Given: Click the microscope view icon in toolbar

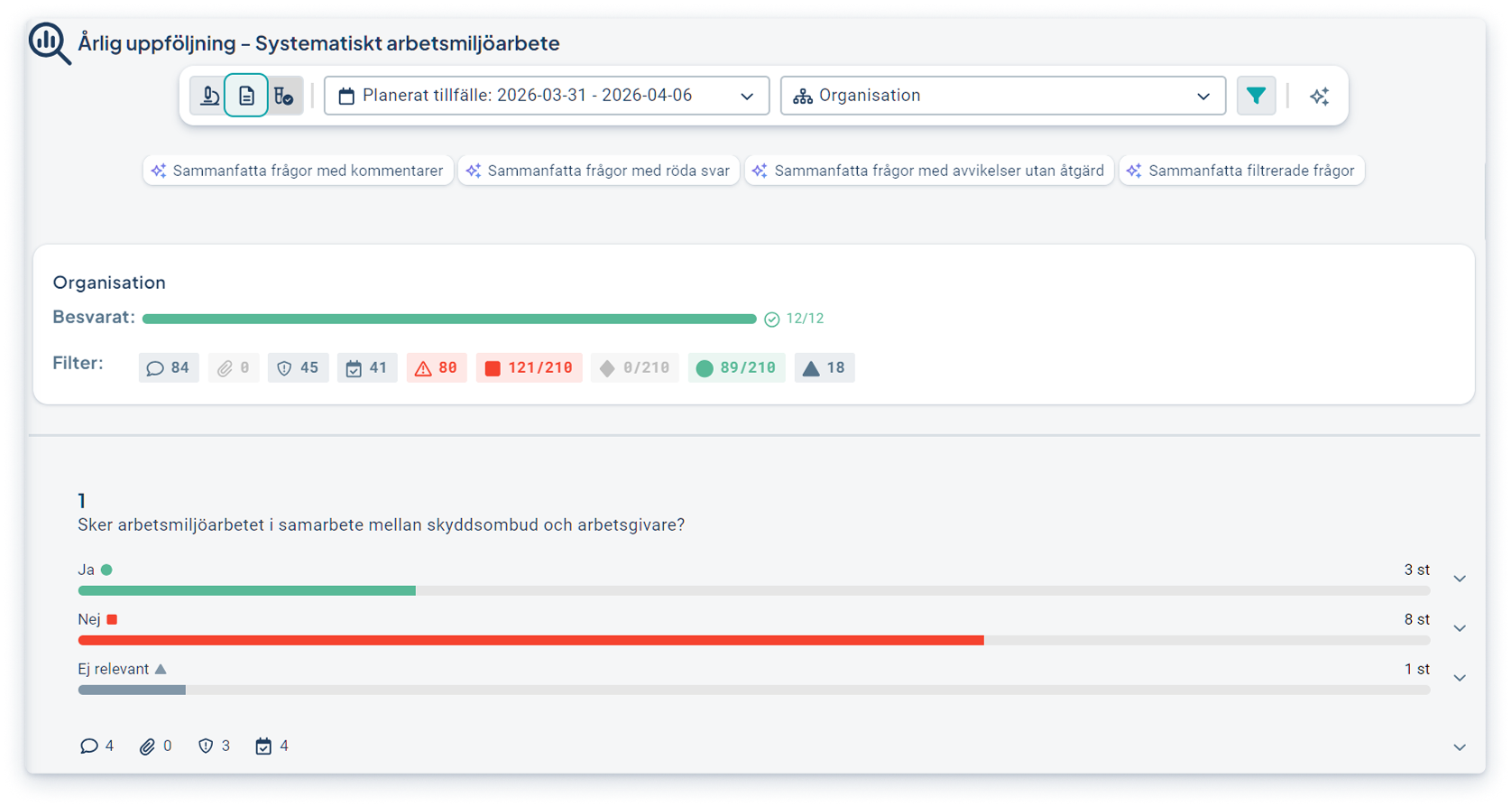Looking at the screenshot, I should pos(209,96).
